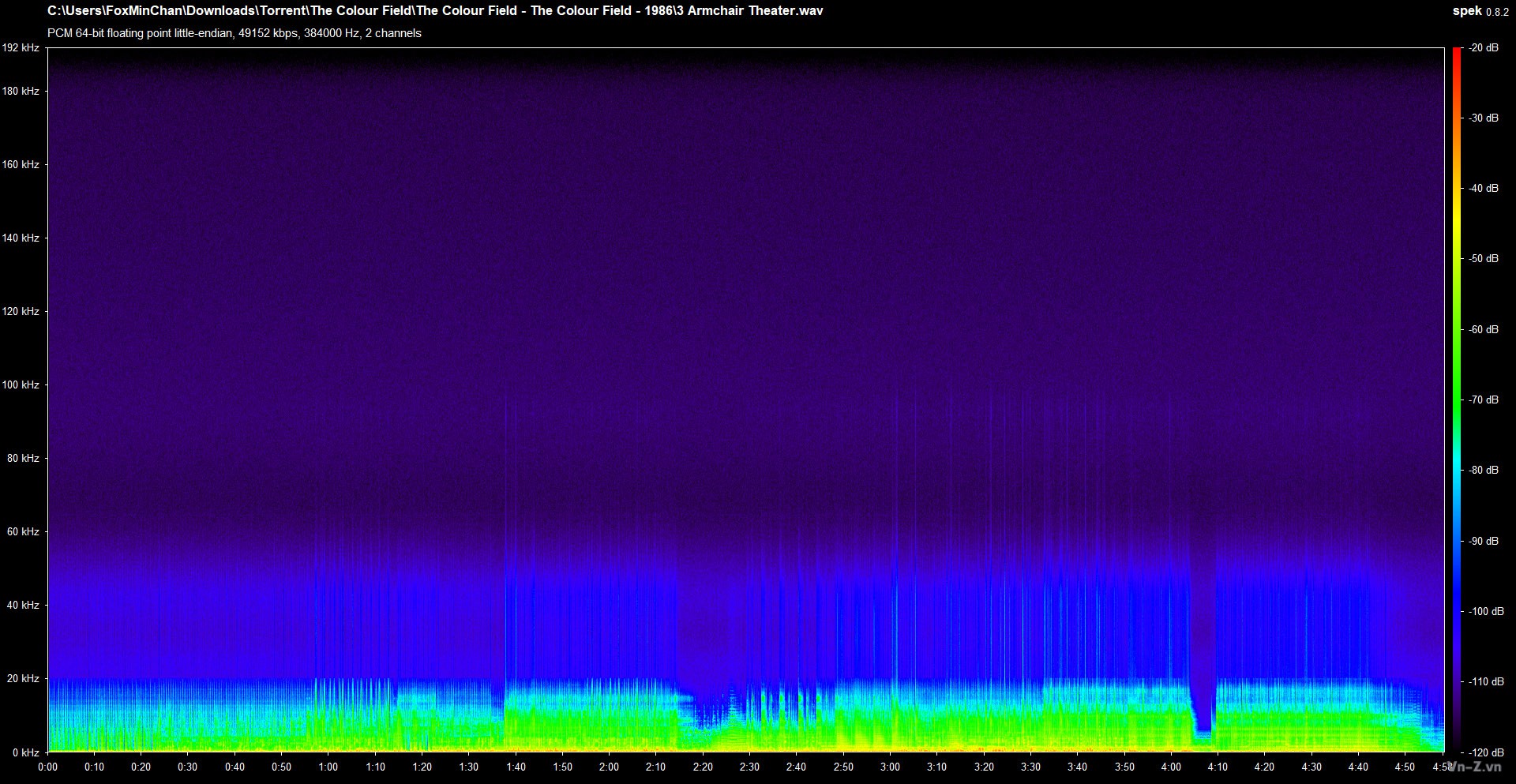
Task: Click the 2:20 time axis label
Action: (x=703, y=767)
